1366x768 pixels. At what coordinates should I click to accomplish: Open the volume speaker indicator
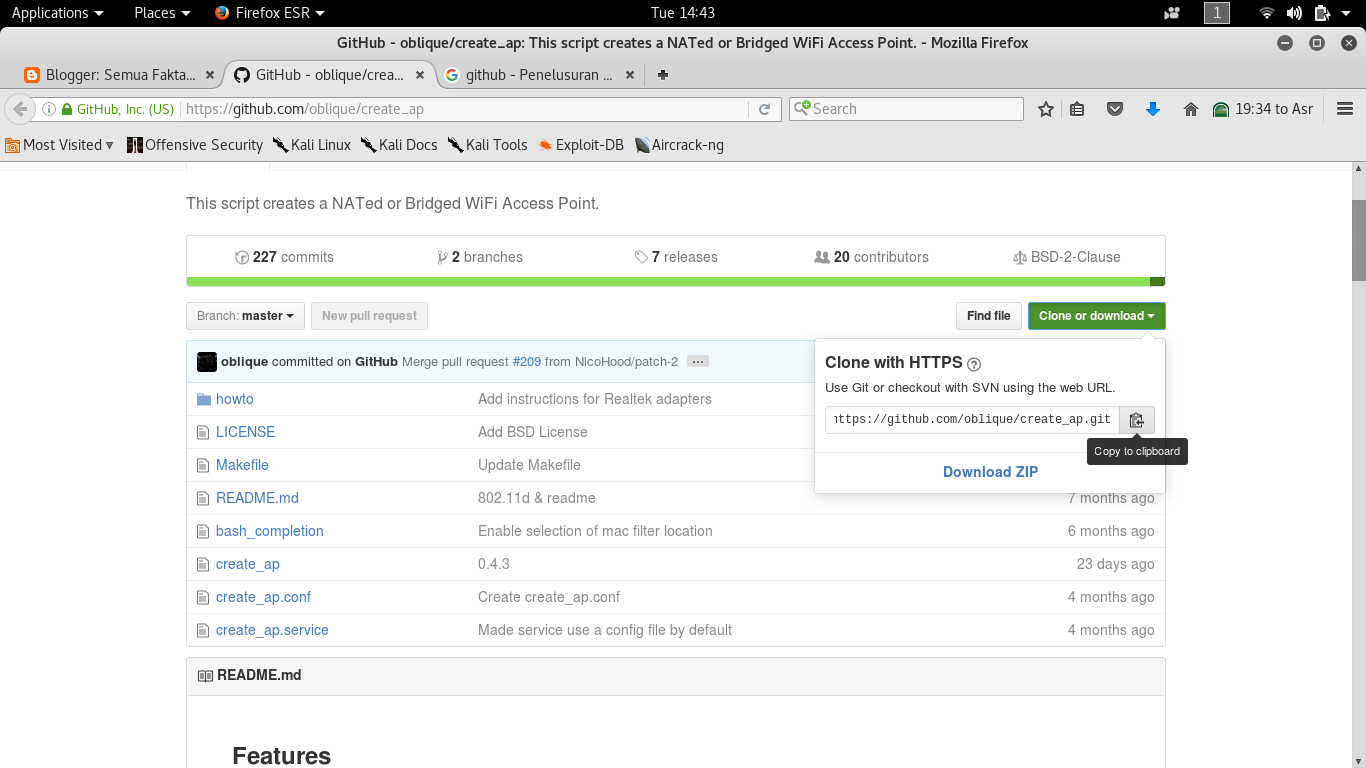pos(1294,13)
